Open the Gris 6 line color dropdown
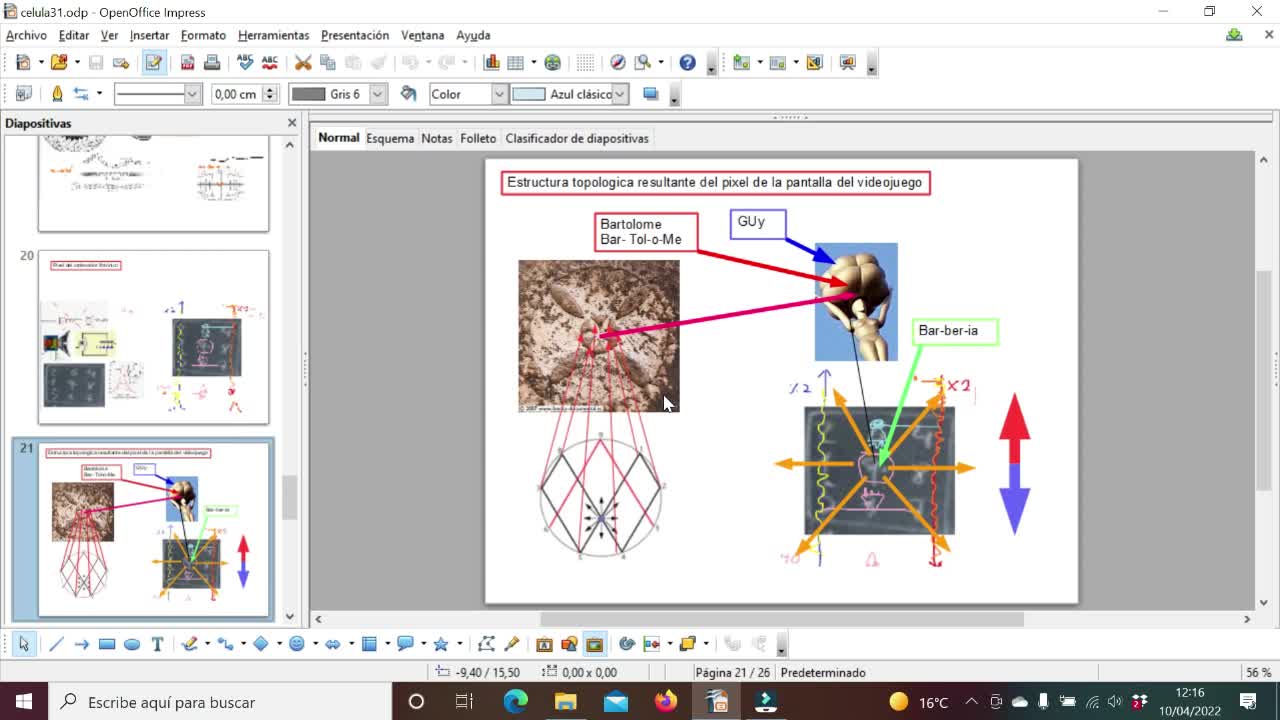Viewport: 1280px width, 720px height. [x=378, y=94]
